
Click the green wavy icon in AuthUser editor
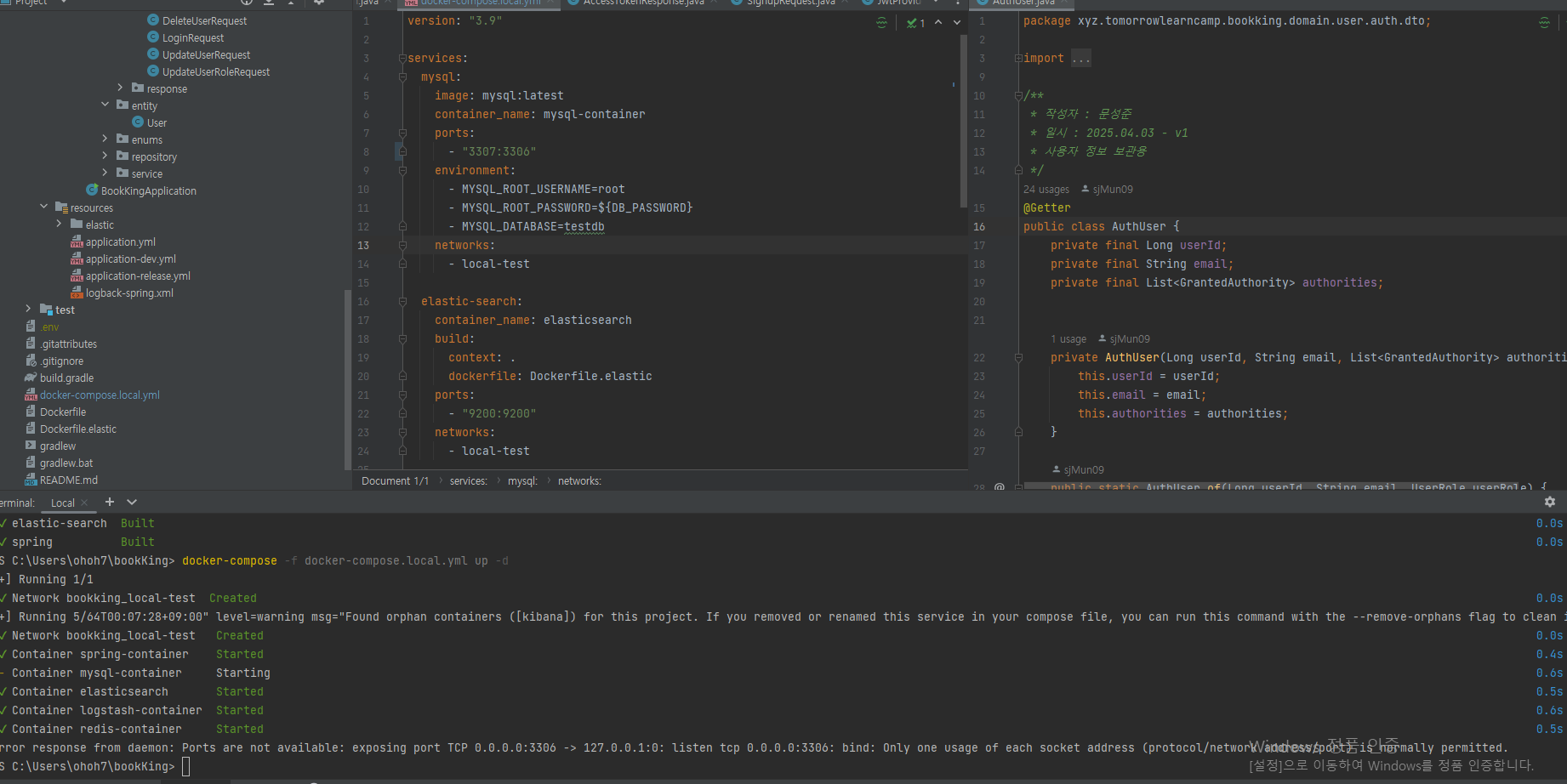(1544, 23)
